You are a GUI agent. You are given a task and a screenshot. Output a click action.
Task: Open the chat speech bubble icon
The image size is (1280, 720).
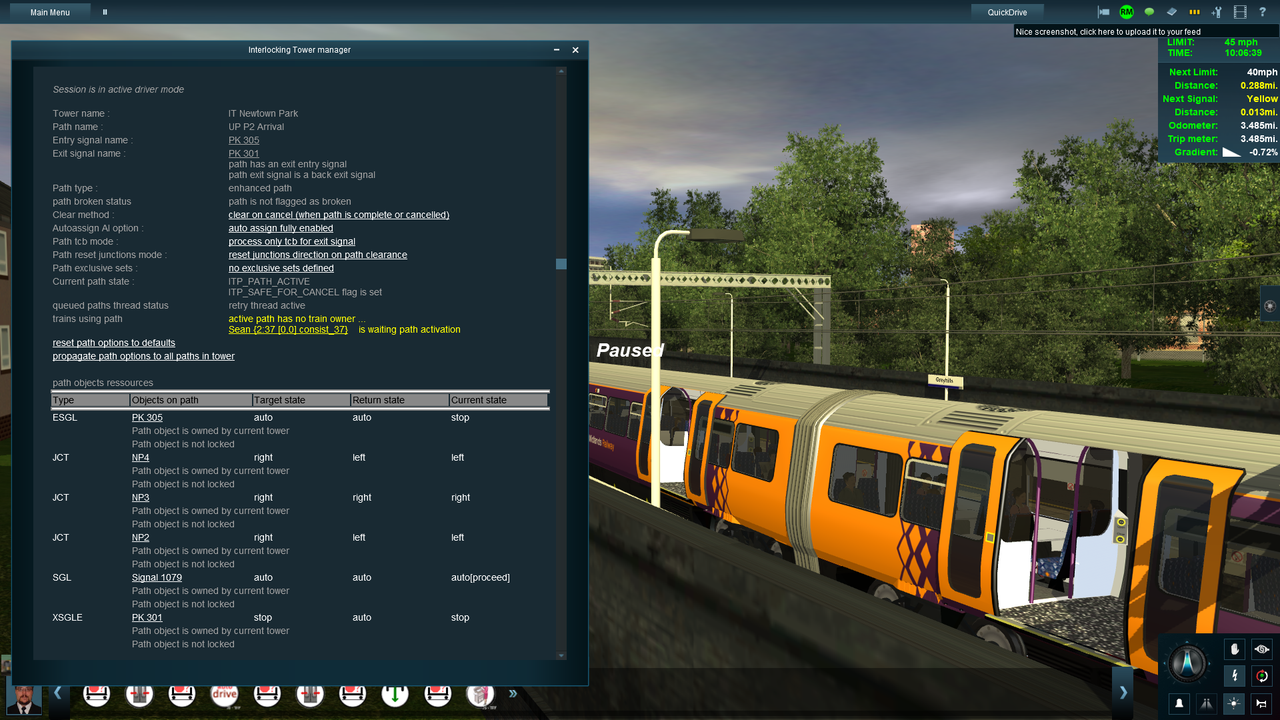(x=1149, y=12)
